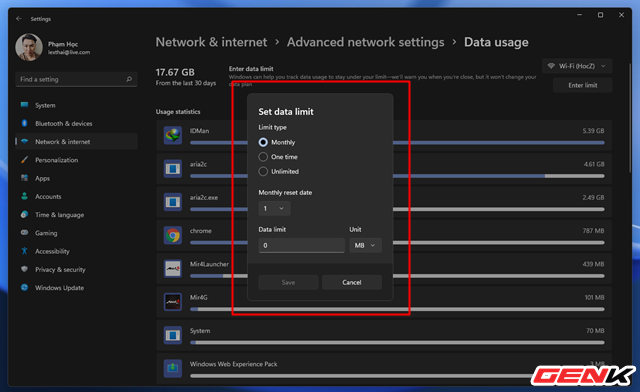Open Accessibility settings

click(76, 252)
